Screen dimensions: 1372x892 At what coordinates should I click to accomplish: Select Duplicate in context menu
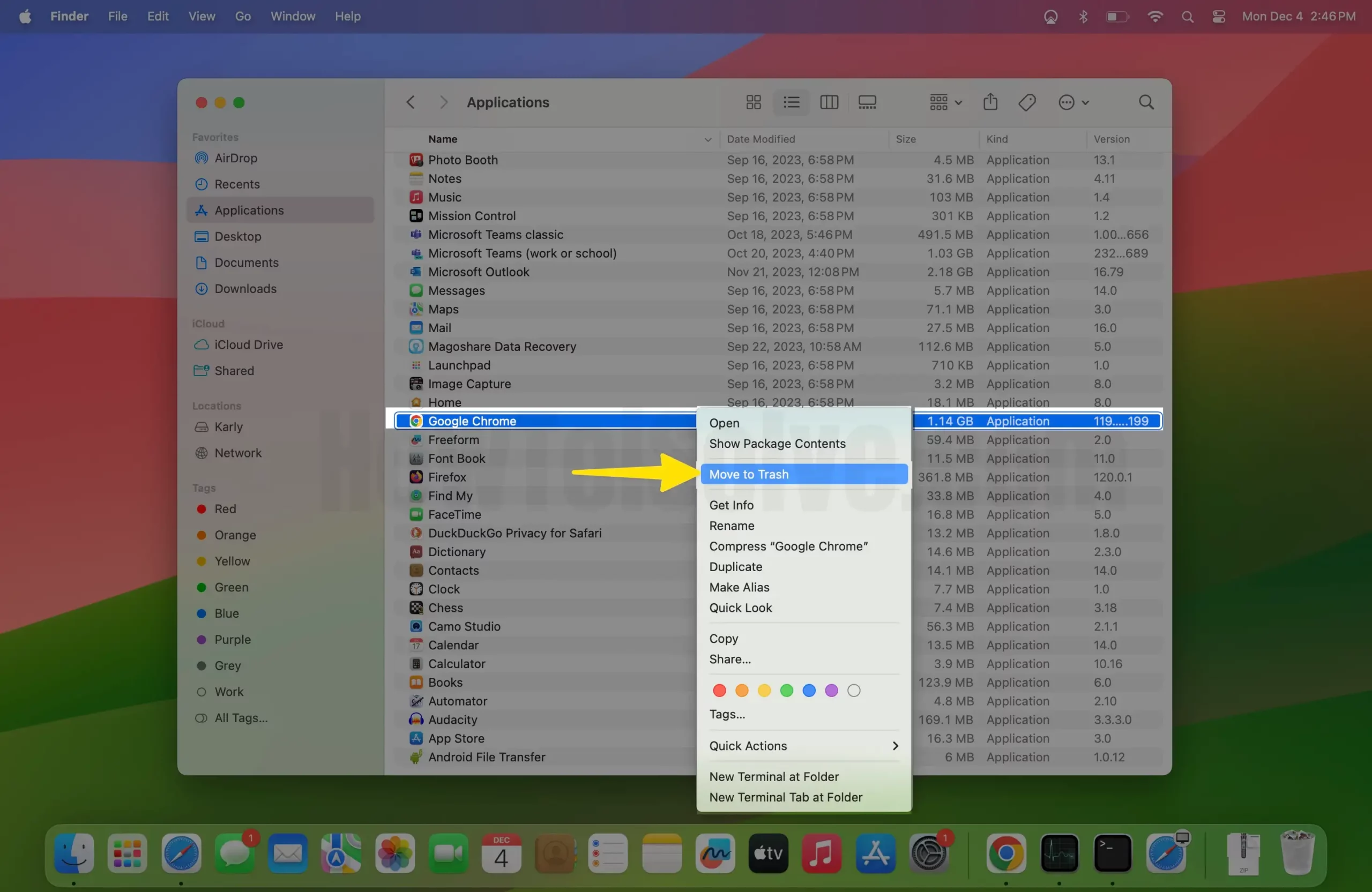736,567
